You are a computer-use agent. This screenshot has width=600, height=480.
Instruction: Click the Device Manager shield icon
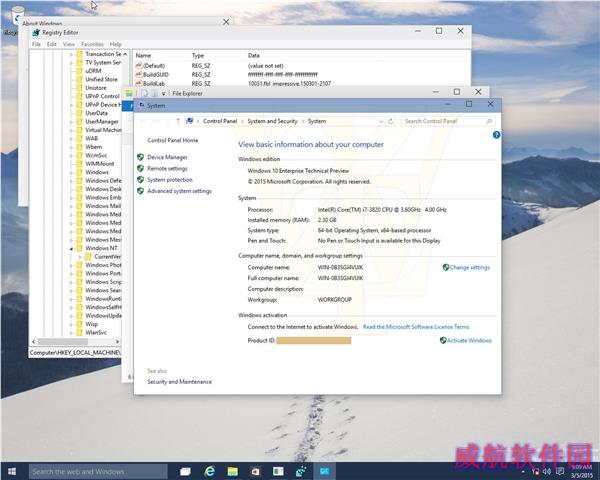pyautogui.click(x=140, y=157)
